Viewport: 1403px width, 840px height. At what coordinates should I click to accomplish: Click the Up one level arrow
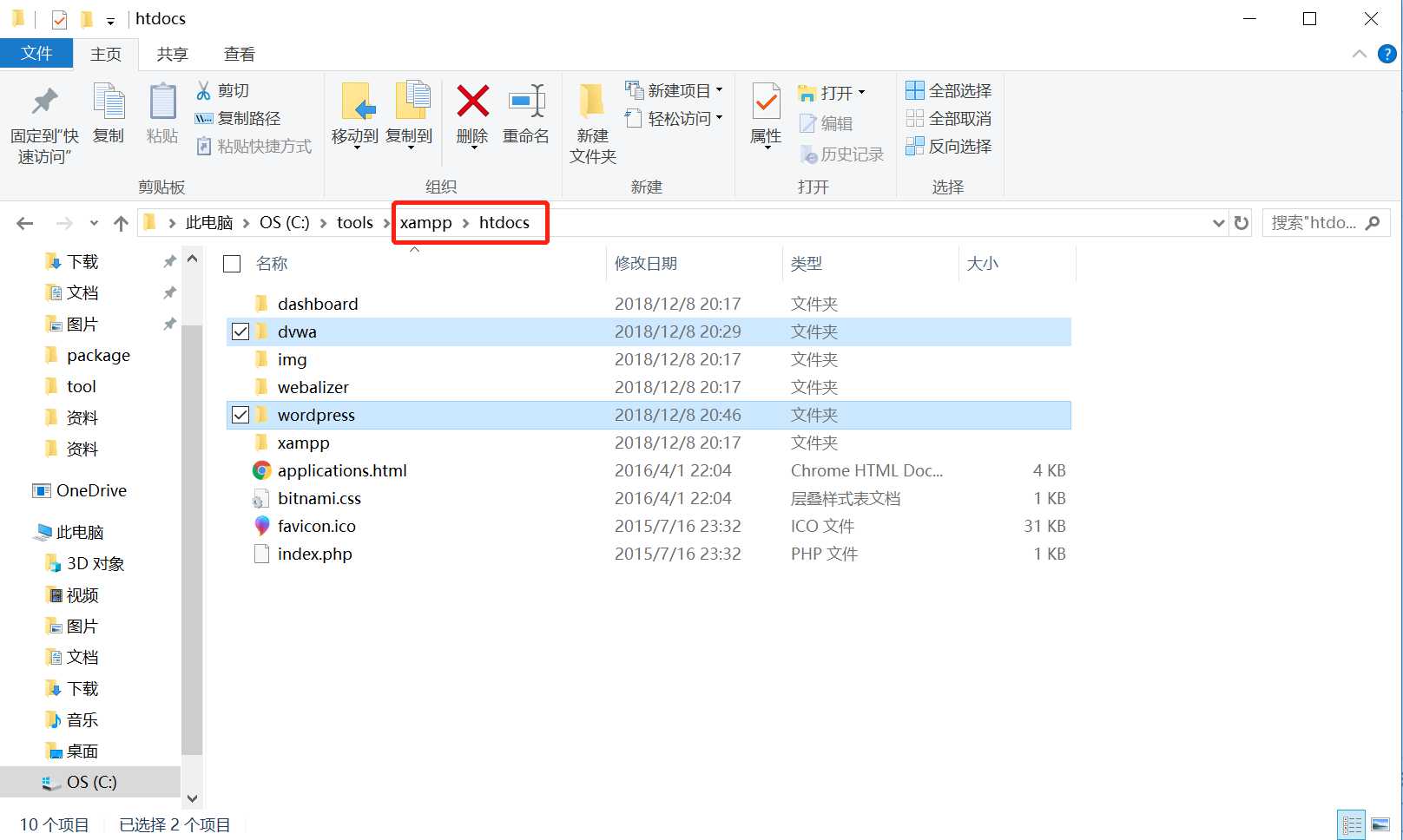pos(121,223)
